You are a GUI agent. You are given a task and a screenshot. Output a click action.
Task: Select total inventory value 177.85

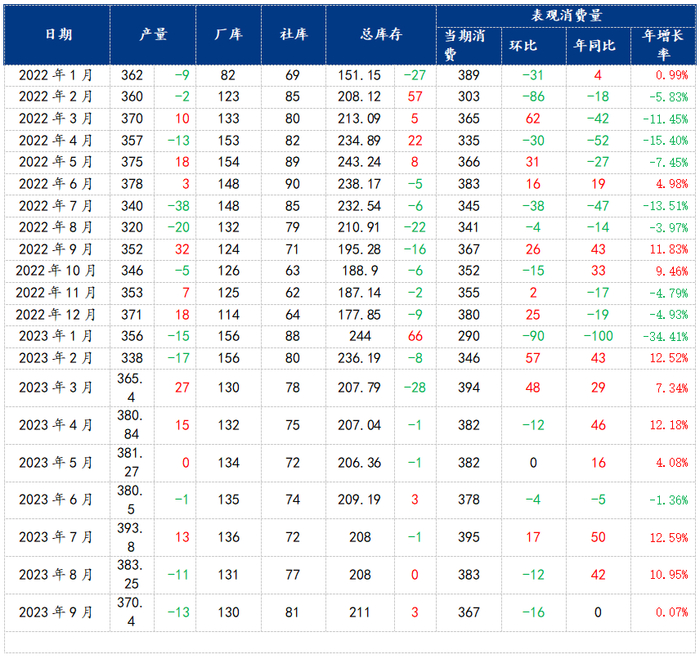coord(359,314)
